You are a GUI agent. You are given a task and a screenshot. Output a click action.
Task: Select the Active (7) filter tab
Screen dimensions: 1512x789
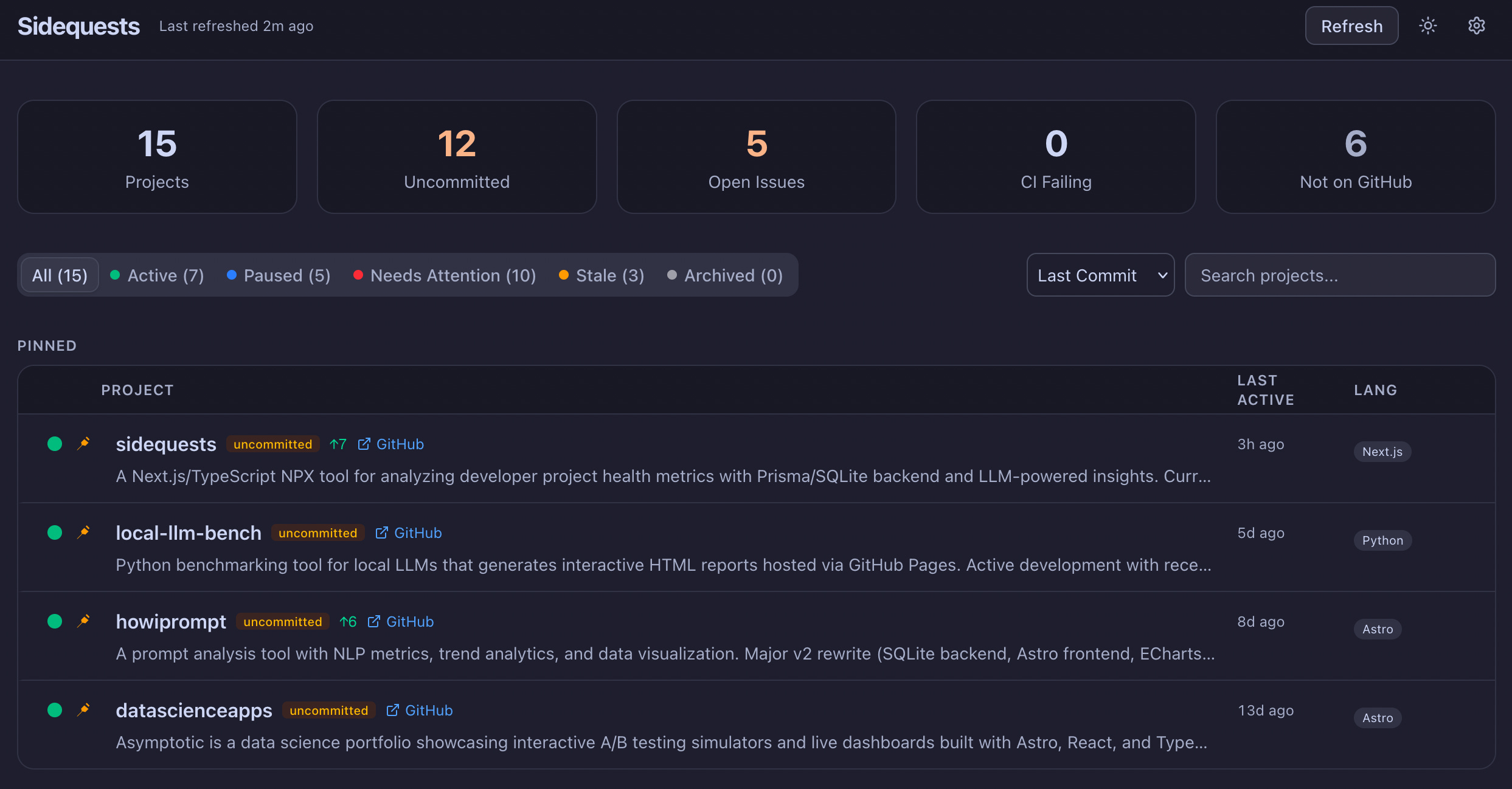point(157,275)
